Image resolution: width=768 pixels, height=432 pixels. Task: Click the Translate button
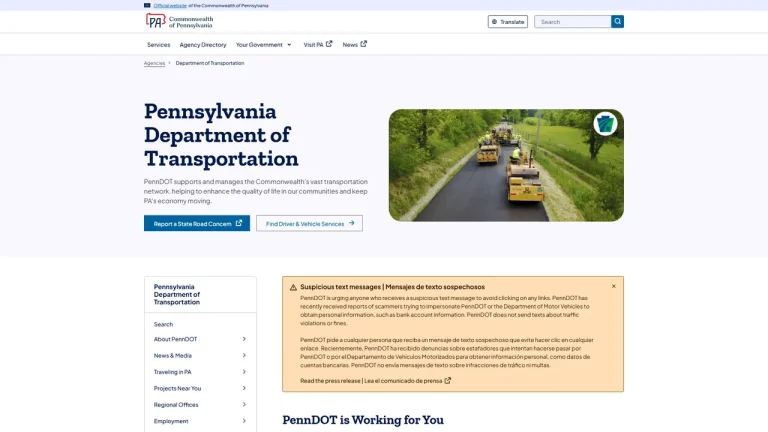(x=507, y=22)
